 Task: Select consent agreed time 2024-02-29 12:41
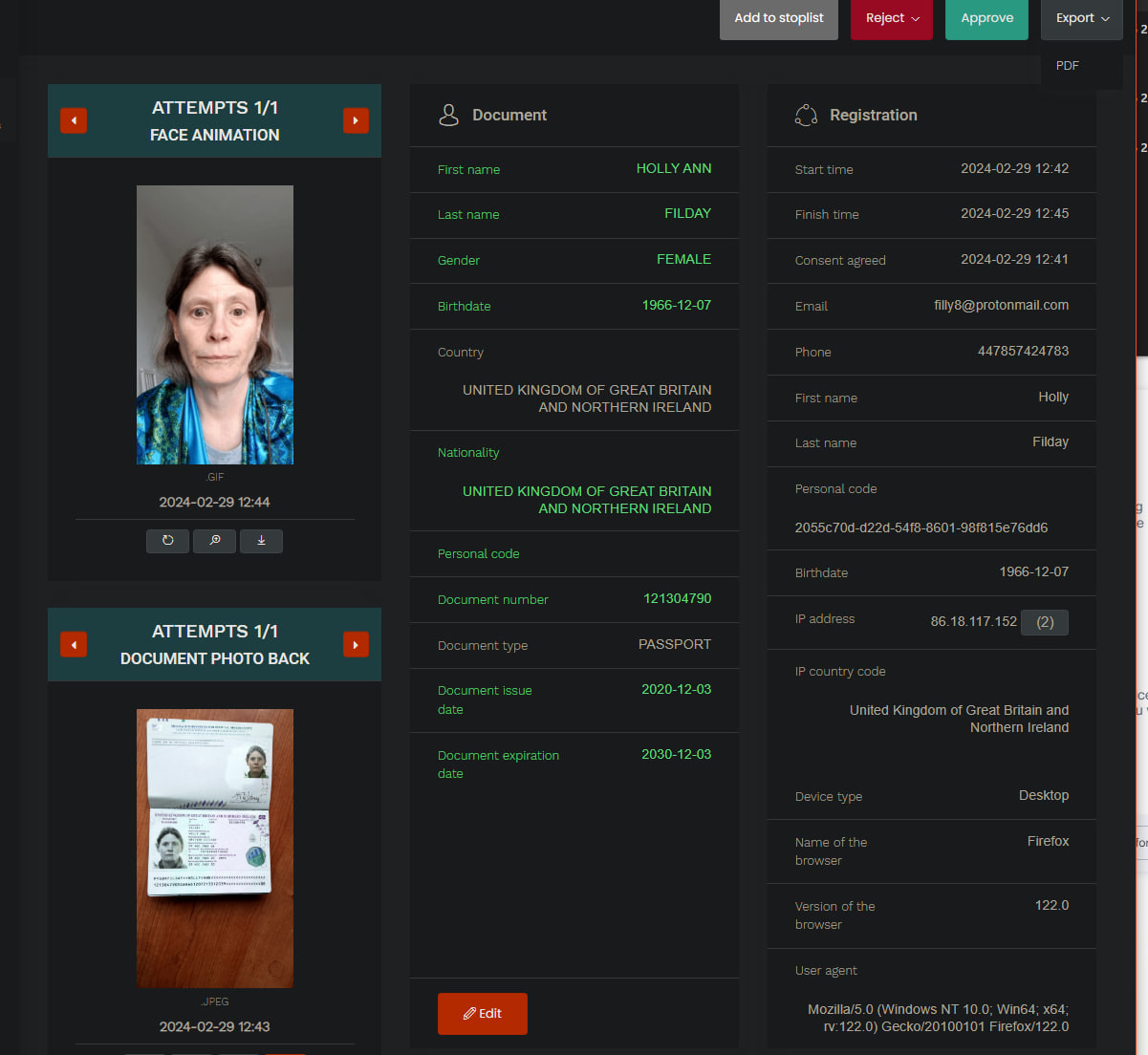1015,259
